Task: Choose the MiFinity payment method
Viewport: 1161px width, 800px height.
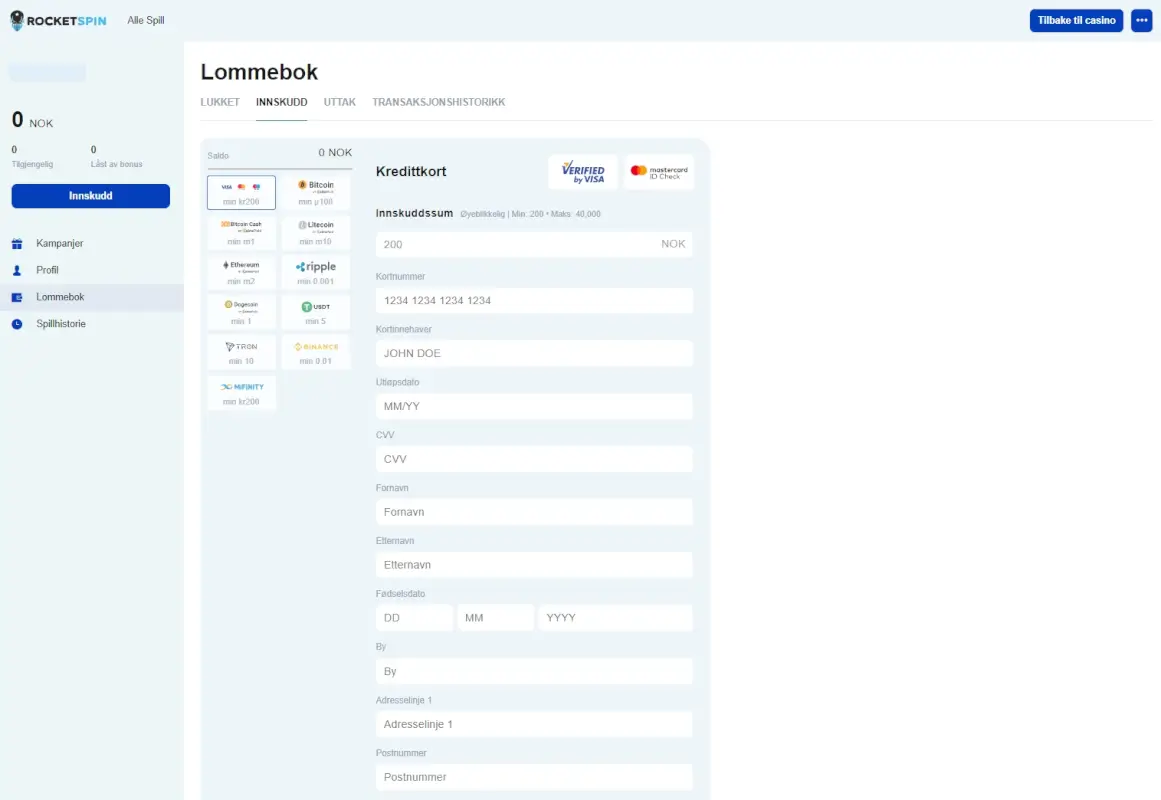Action: click(241, 392)
